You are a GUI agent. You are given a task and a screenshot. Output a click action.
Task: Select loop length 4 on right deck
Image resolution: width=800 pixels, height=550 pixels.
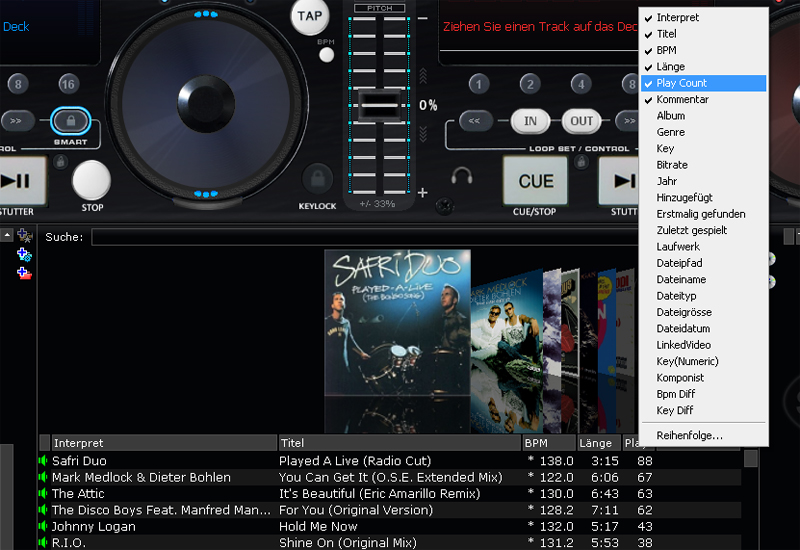pyautogui.click(x=581, y=84)
